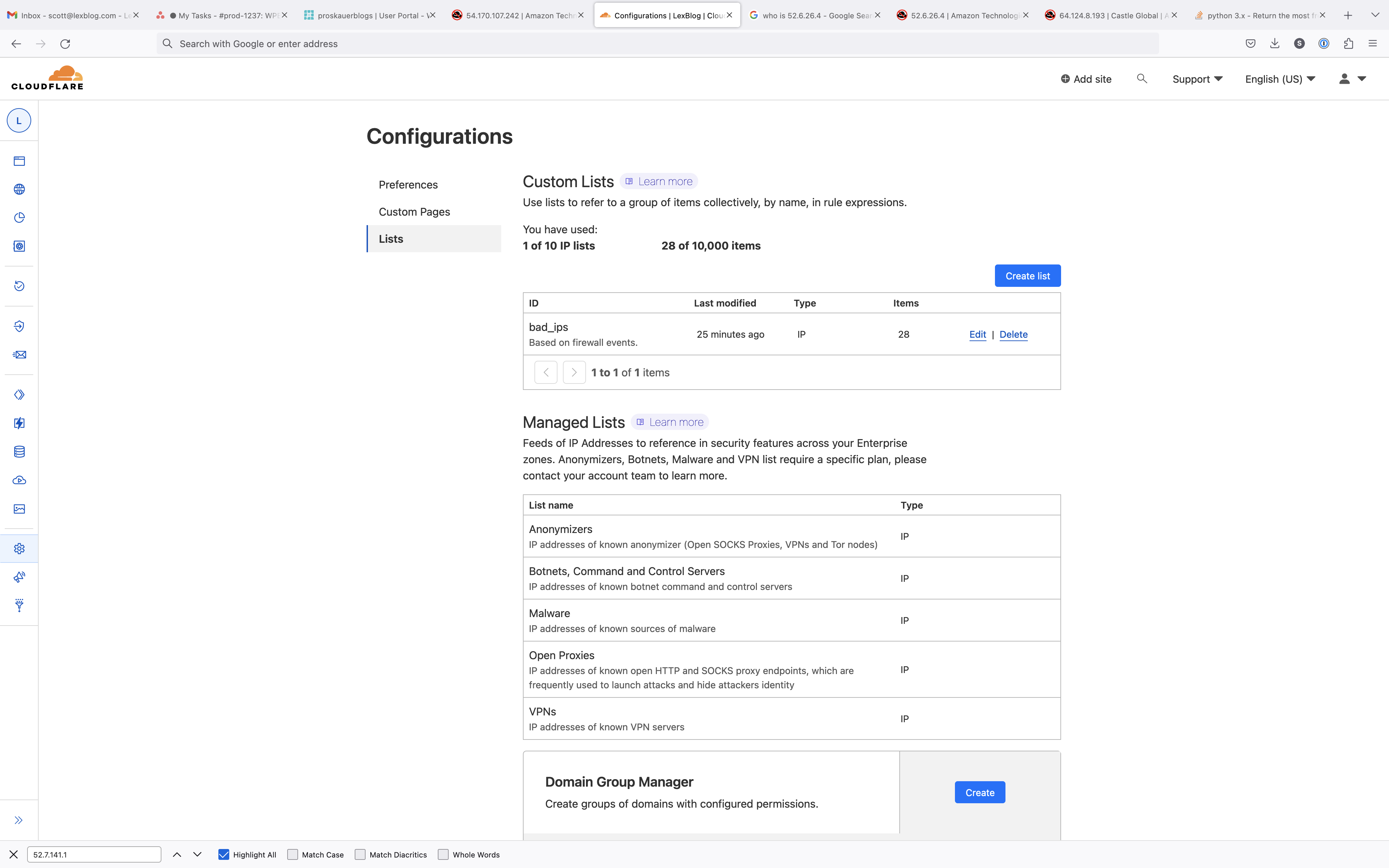Enable Match Diacritics checkbox
Viewport: 1389px width, 868px height.
click(360, 854)
